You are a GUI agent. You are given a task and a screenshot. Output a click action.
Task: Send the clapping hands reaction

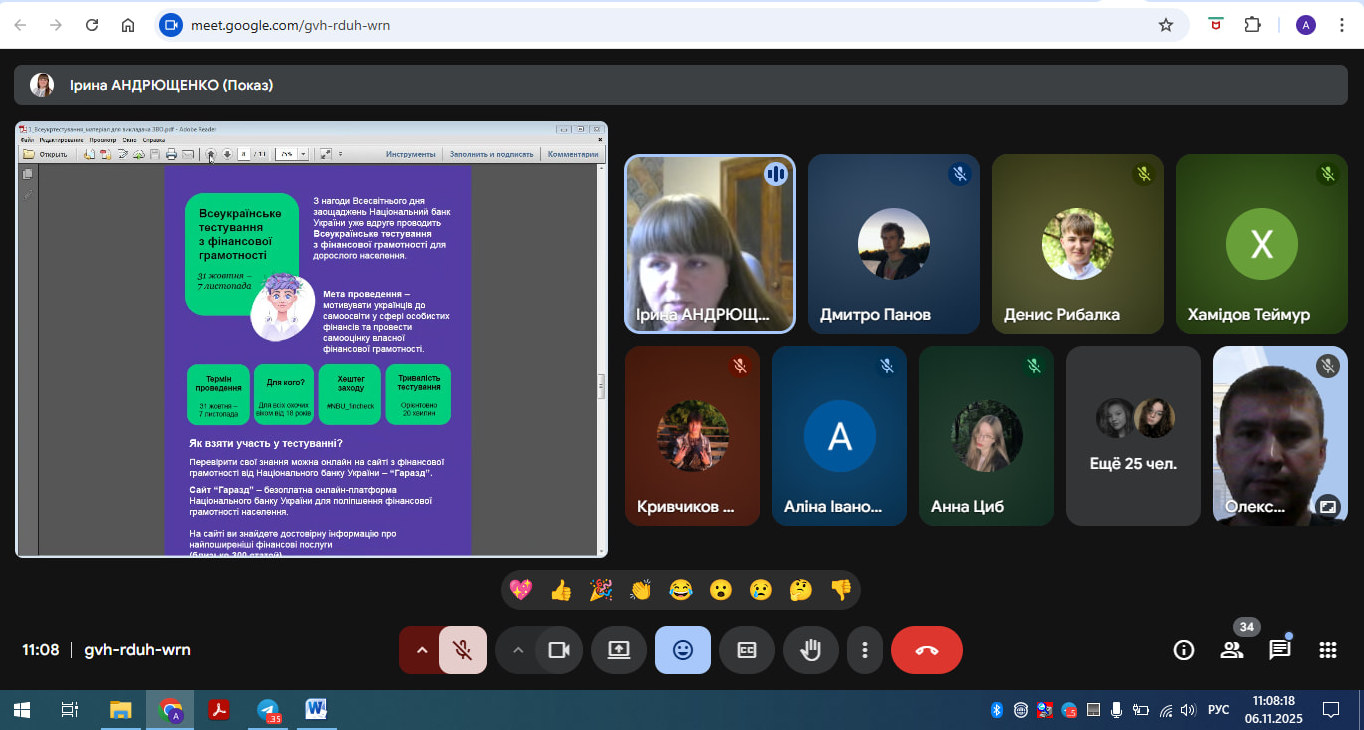pyautogui.click(x=641, y=590)
